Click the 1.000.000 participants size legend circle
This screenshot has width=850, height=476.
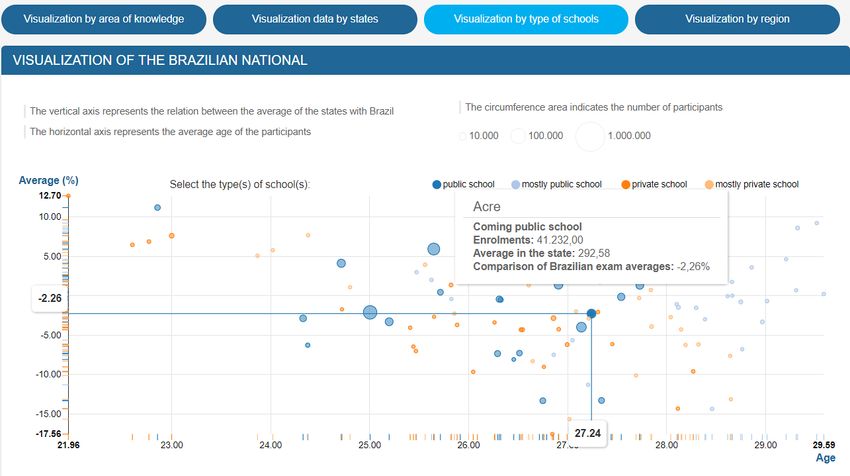pos(590,136)
